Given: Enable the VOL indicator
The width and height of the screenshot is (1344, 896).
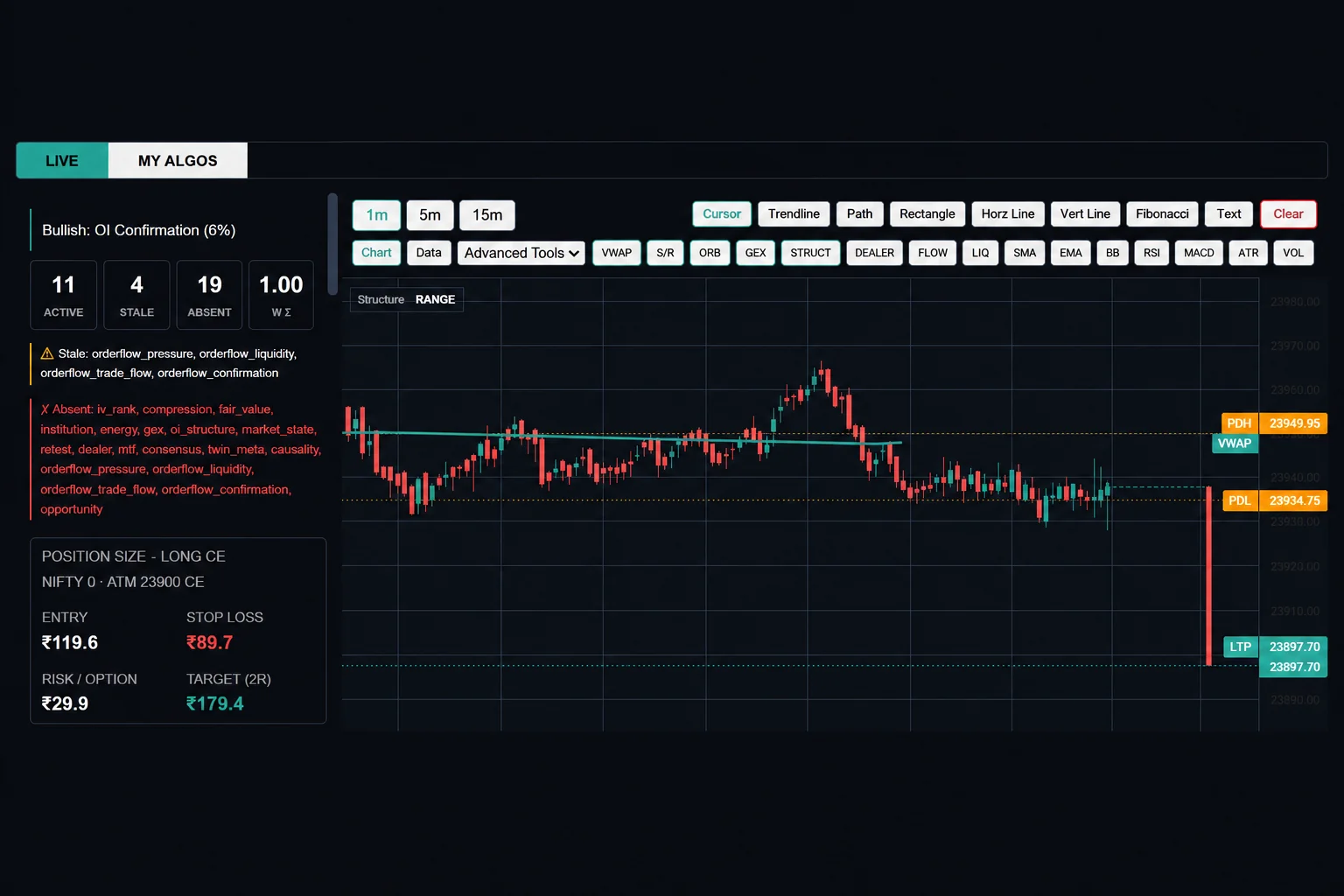Looking at the screenshot, I should pos(1293,253).
